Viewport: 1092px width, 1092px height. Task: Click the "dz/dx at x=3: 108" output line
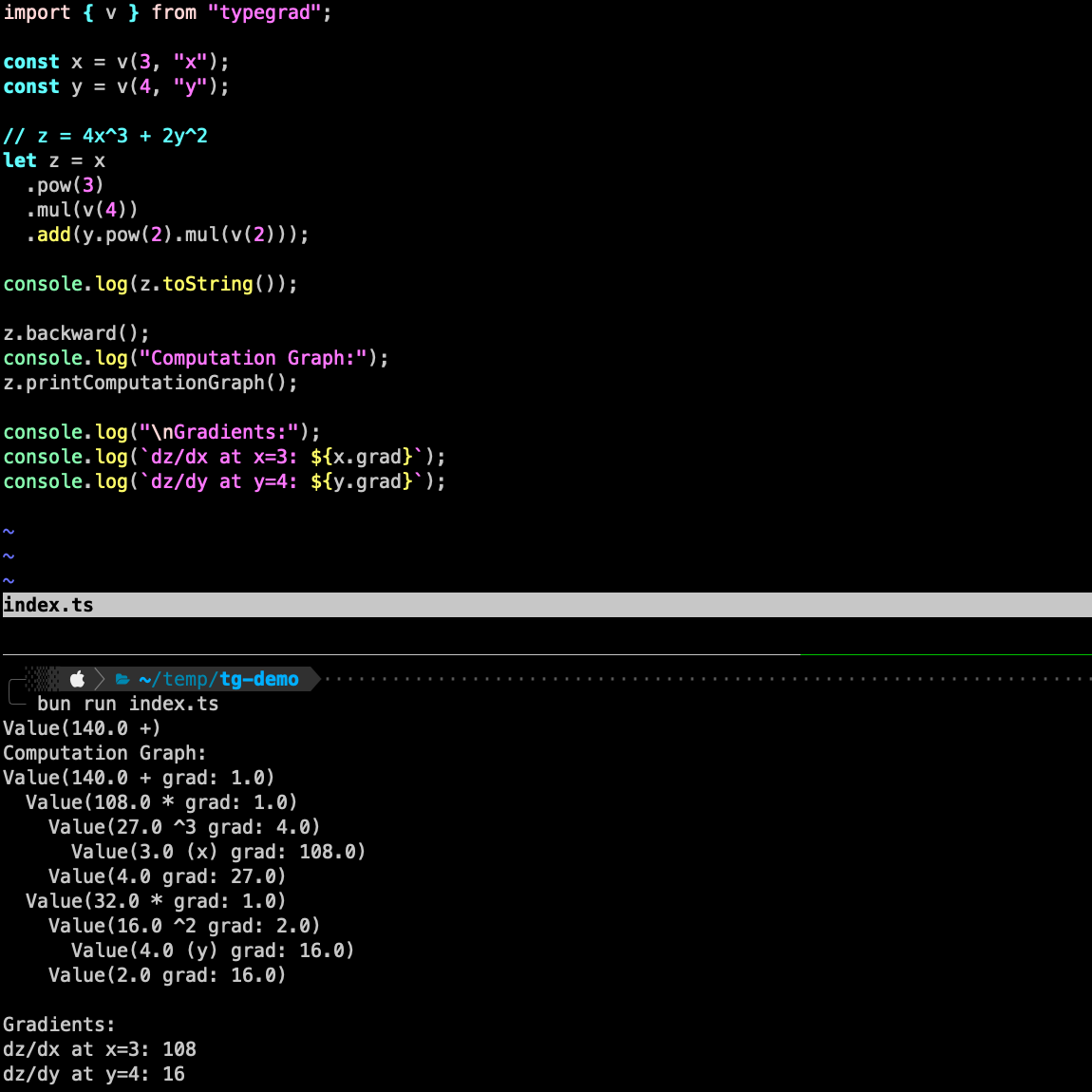[x=100, y=1049]
